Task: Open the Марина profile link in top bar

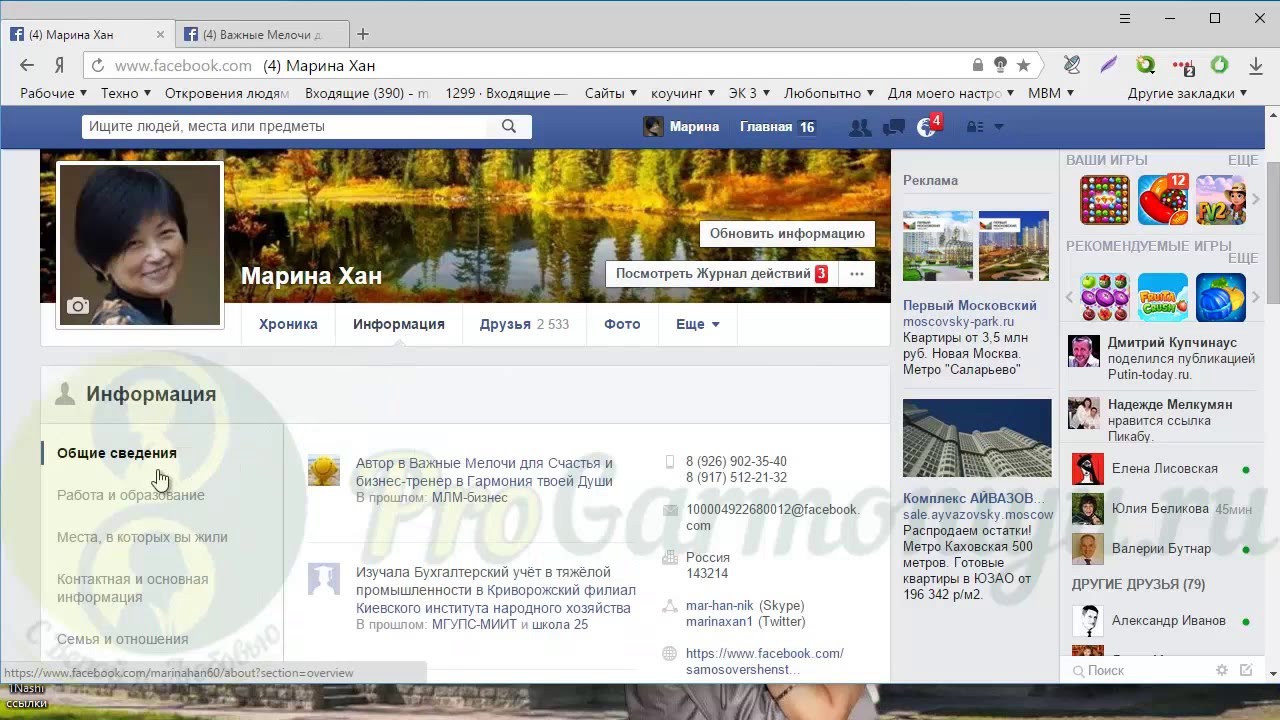Action: point(682,127)
